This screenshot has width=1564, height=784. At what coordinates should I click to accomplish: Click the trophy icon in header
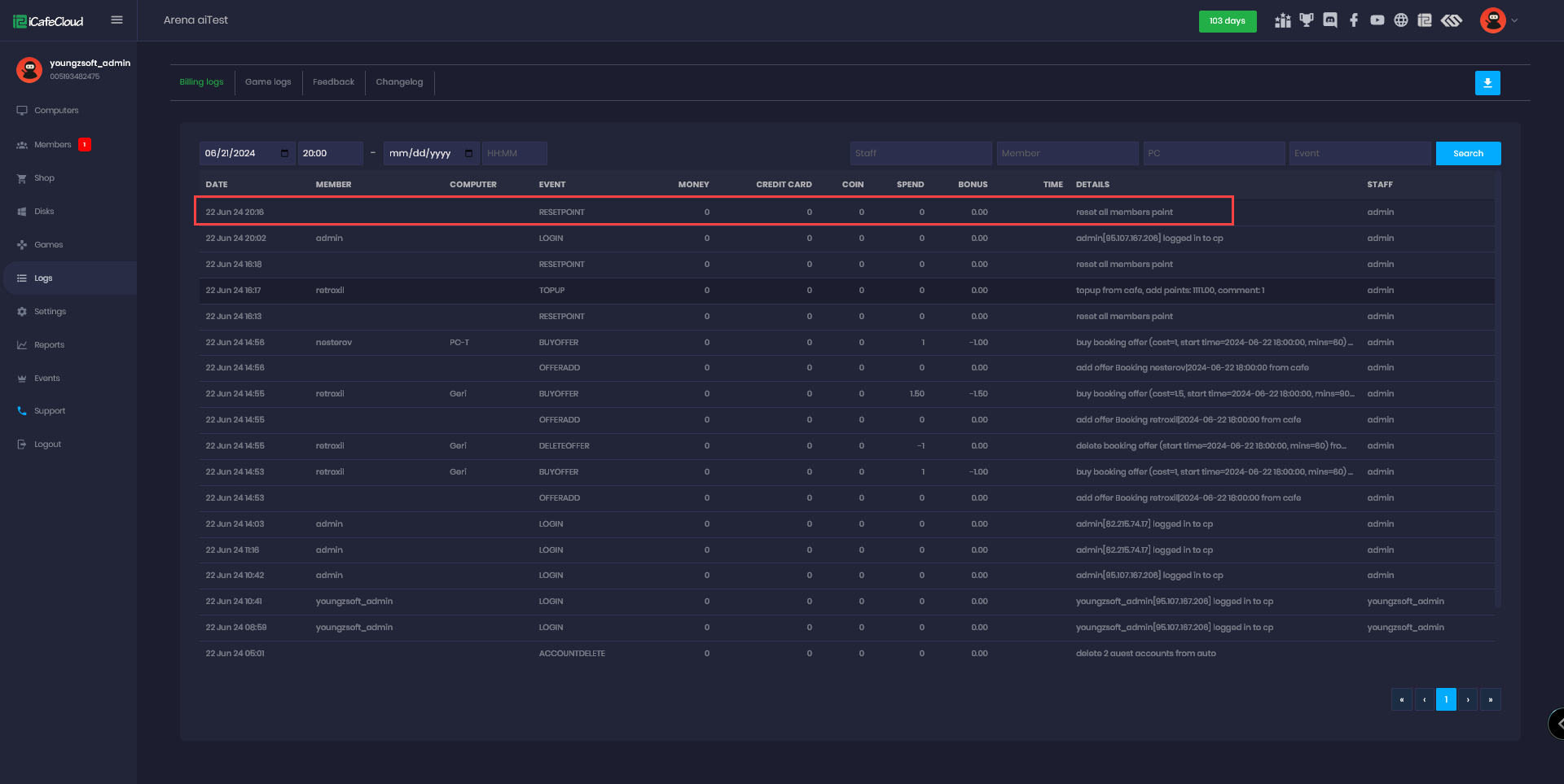pos(1307,20)
